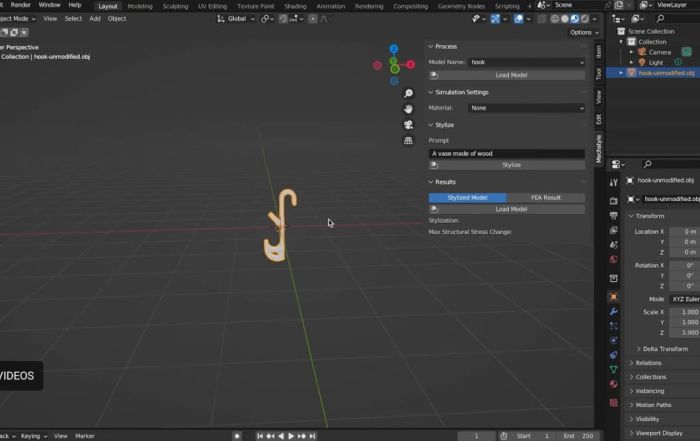Screen dimensions: 700x441
Task: Click the Stylize button
Action: tap(511, 165)
